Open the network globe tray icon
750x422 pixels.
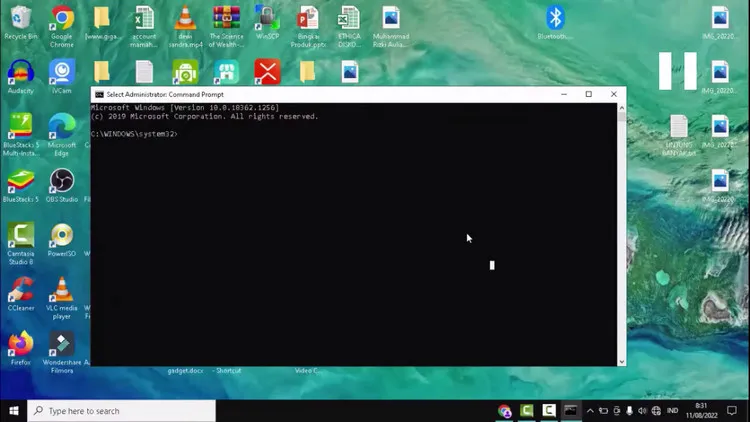[656, 411]
